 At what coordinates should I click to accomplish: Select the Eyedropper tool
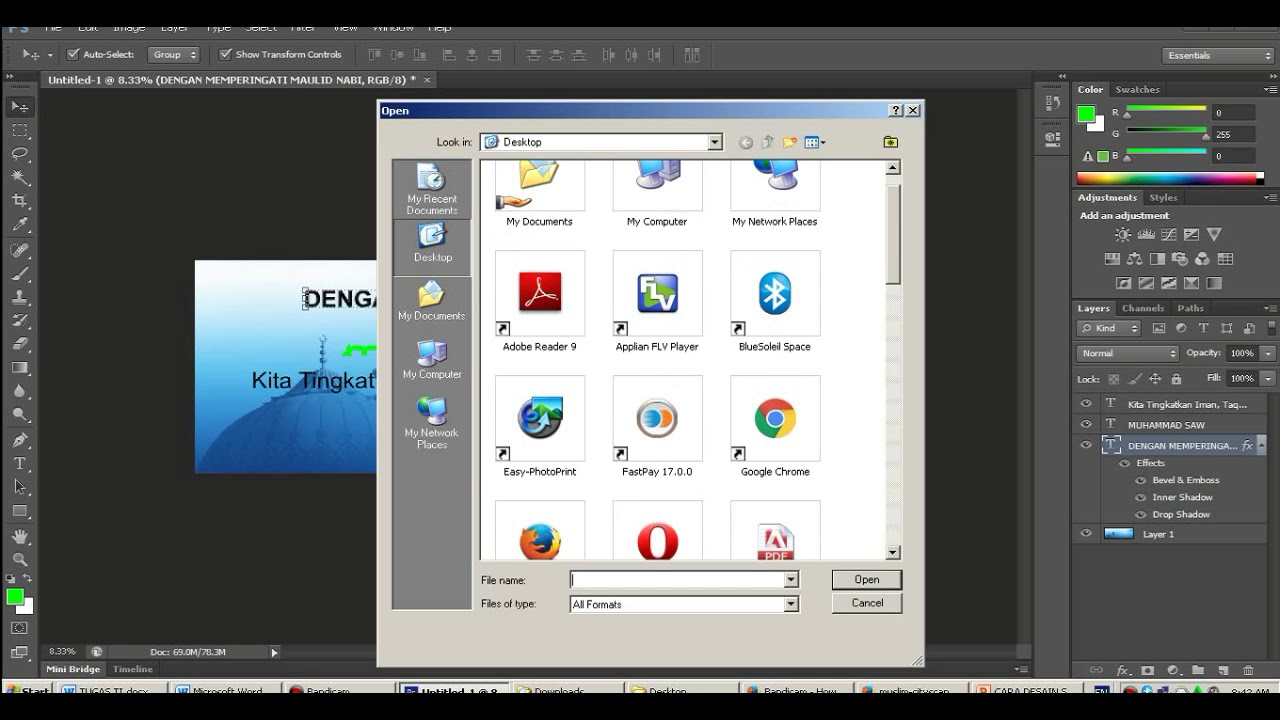point(20,225)
